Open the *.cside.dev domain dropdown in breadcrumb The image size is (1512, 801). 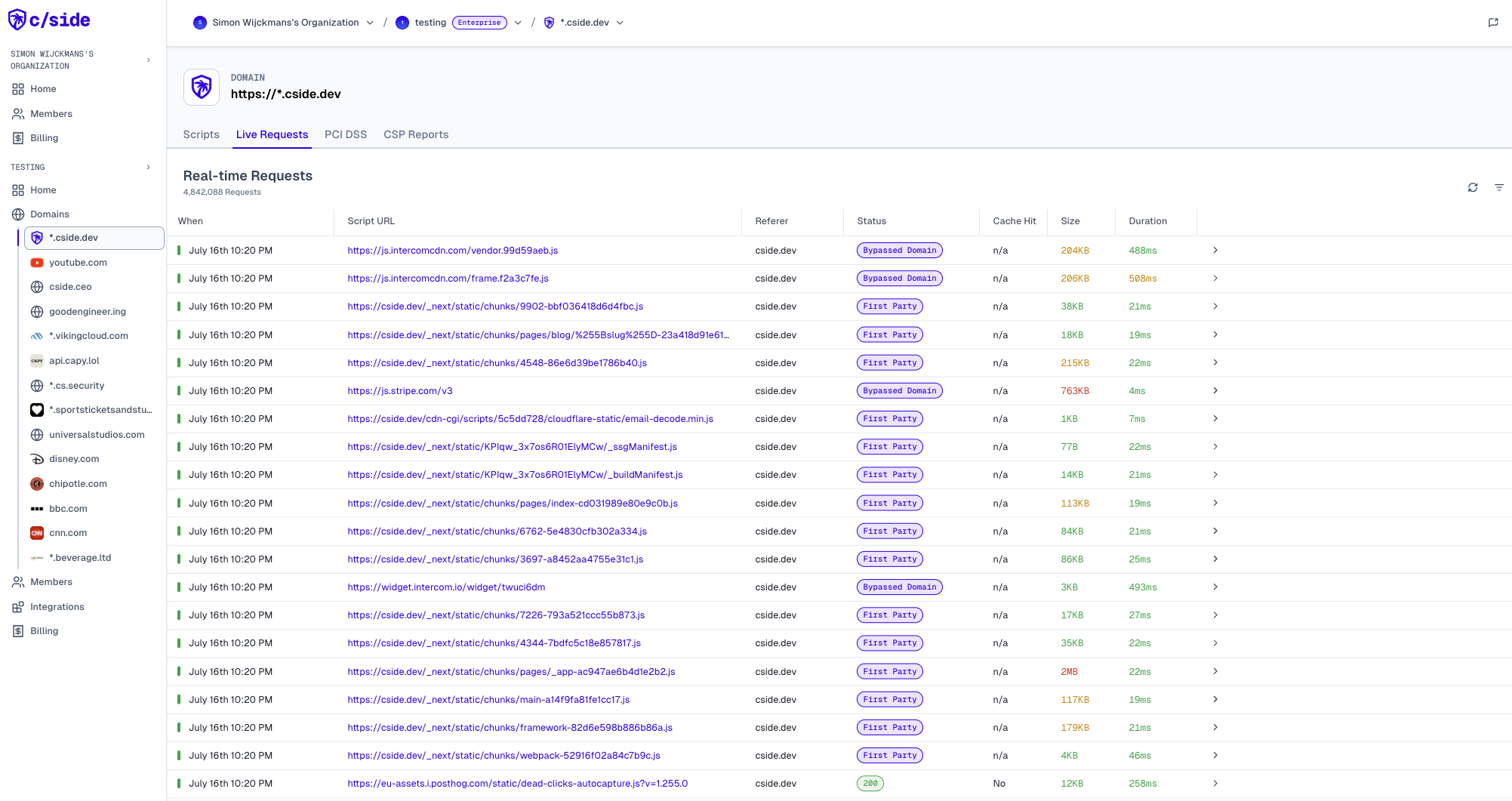pyautogui.click(x=620, y=23)
